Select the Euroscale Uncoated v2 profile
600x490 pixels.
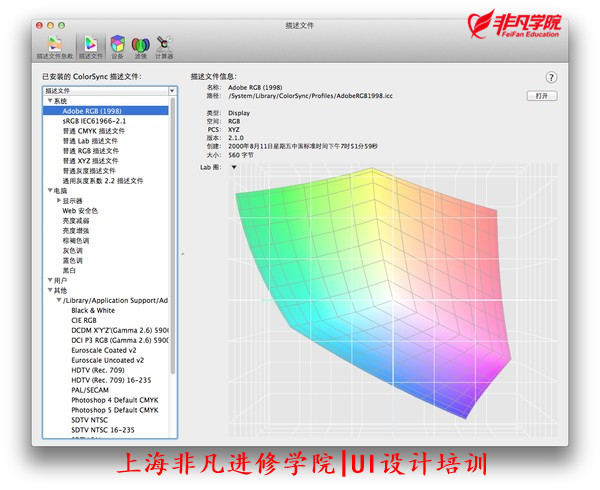(x=108, y=360)
